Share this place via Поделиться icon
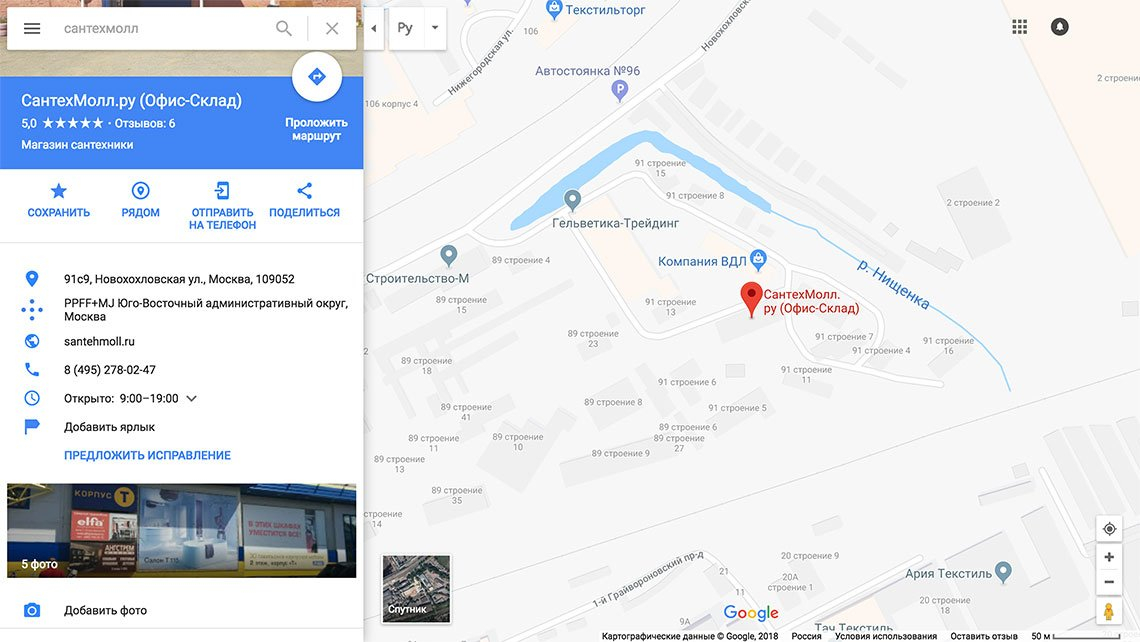 305,190
